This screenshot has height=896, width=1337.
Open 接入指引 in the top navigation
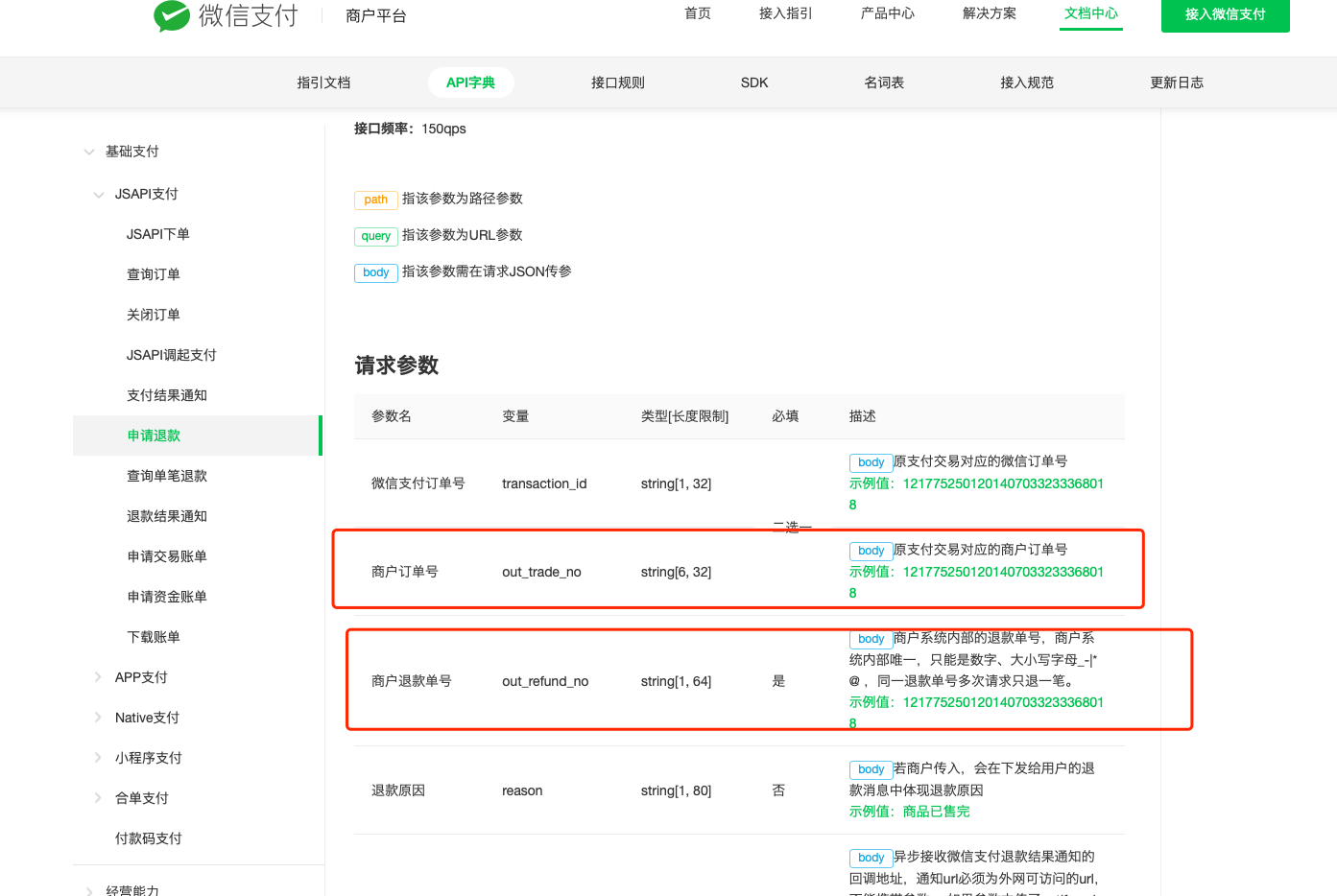point(785,13)
